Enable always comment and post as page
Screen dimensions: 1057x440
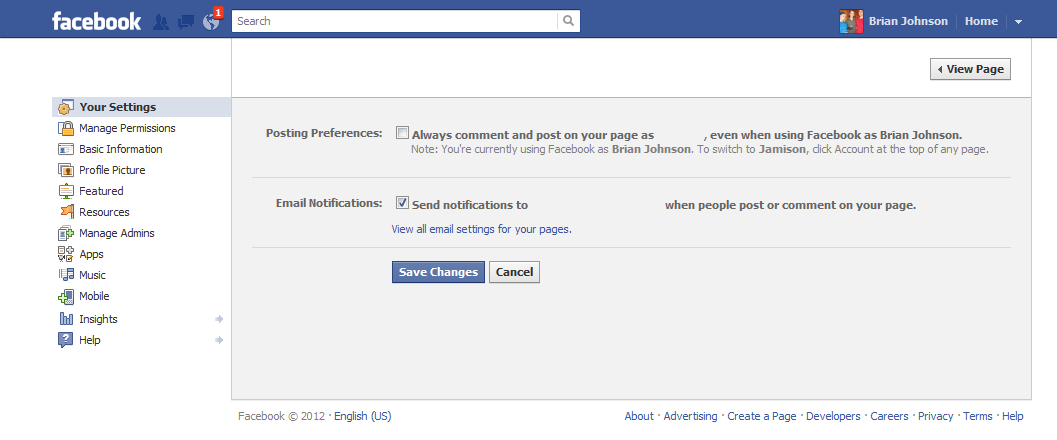[x=402, y=133]
